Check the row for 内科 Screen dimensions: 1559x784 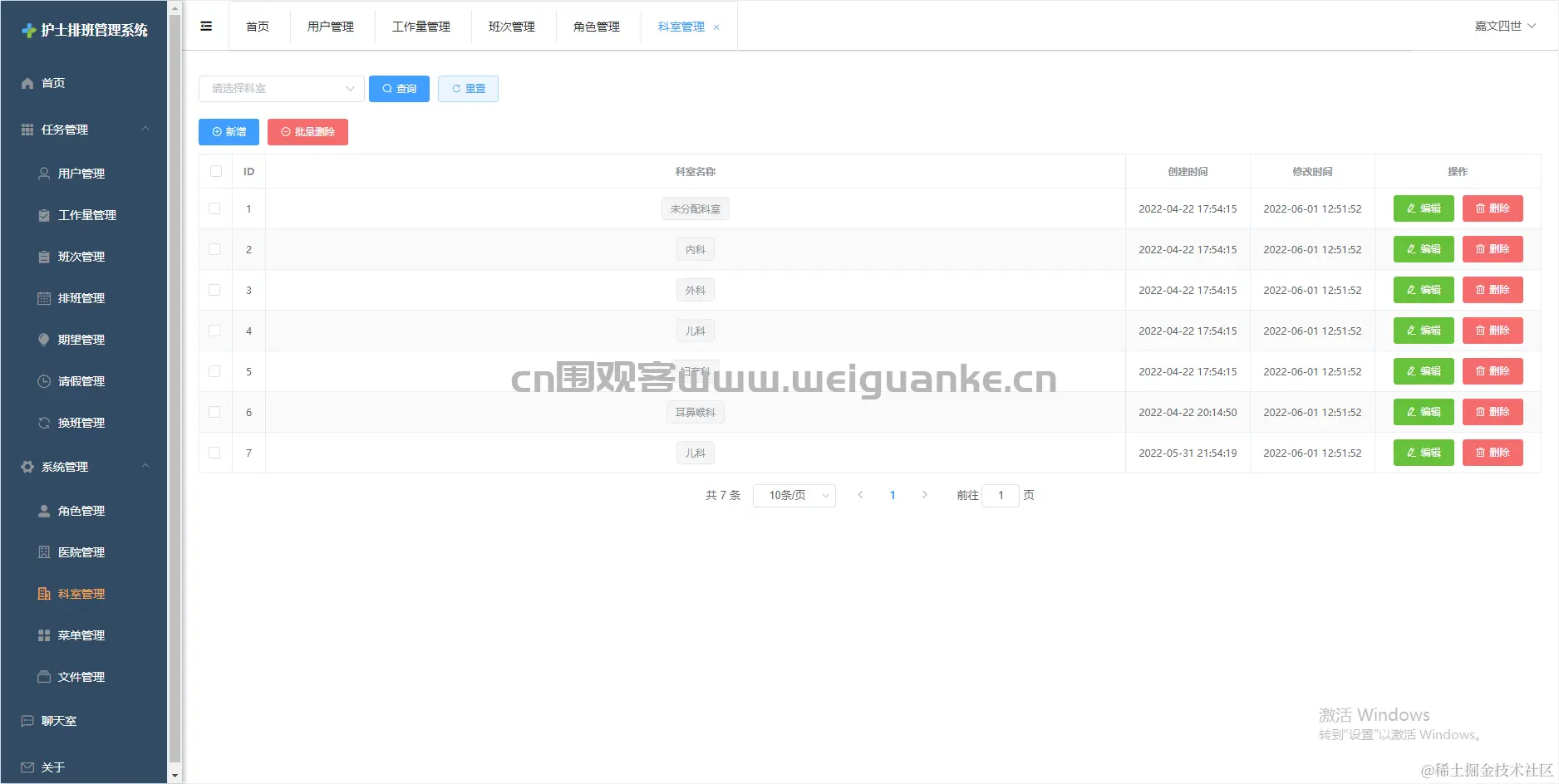(214, 249)
